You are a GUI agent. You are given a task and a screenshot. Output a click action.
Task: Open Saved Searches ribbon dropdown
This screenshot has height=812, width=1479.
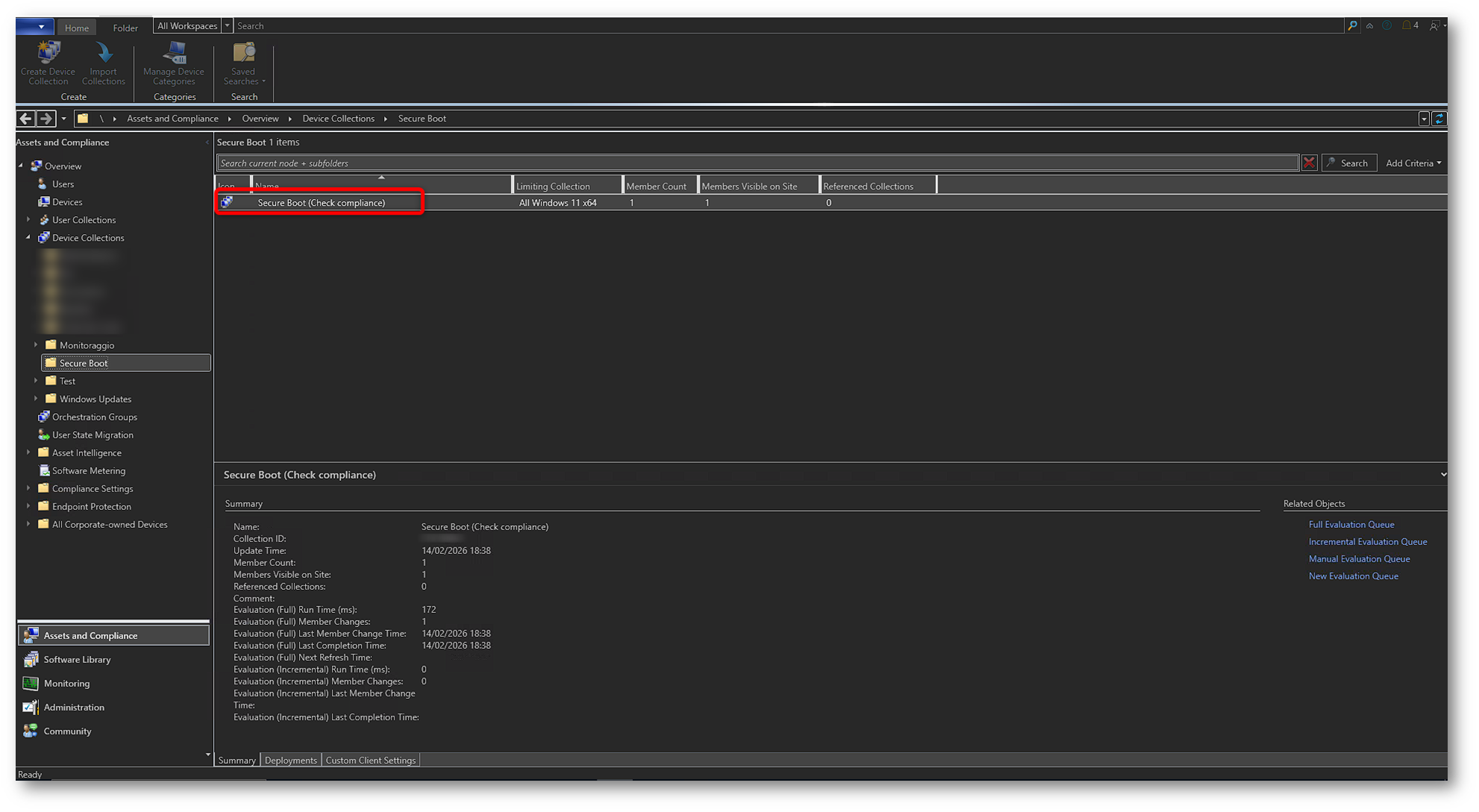tap(244, 63)
